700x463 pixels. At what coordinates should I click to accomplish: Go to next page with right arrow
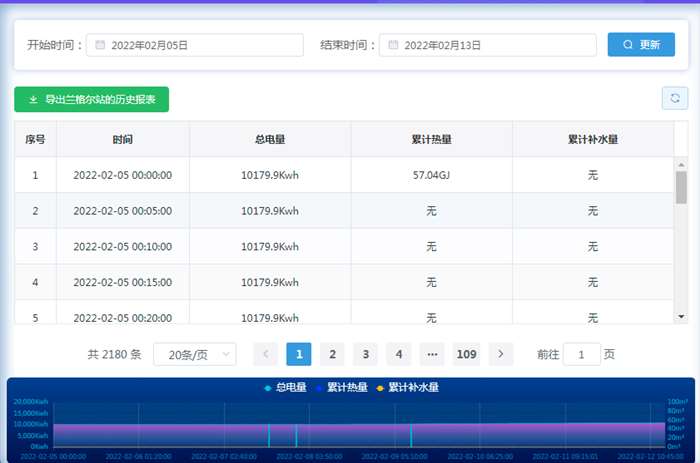501,354
